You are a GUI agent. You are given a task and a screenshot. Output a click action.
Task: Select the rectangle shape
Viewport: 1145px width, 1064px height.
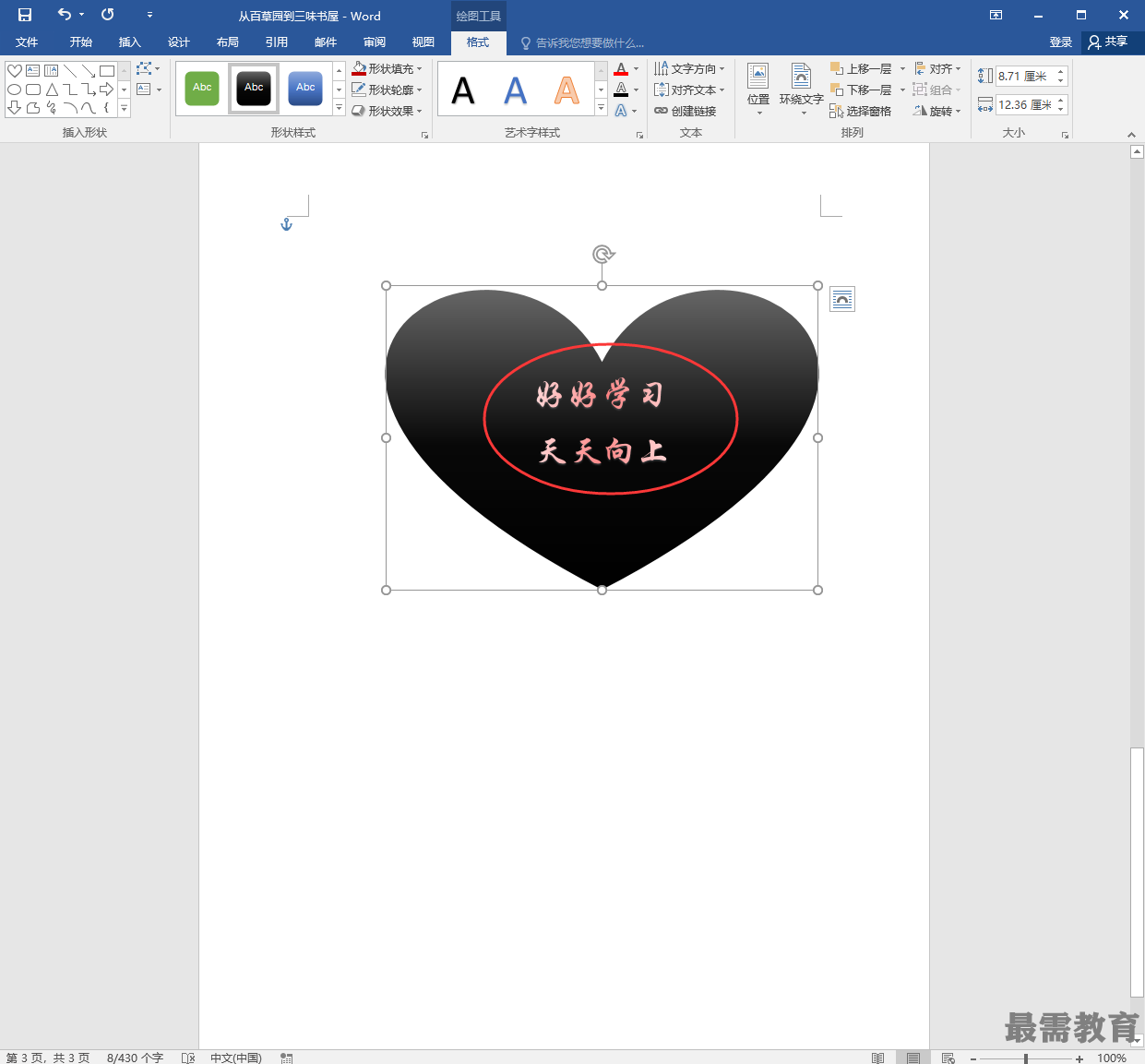(x=107, y=71)
